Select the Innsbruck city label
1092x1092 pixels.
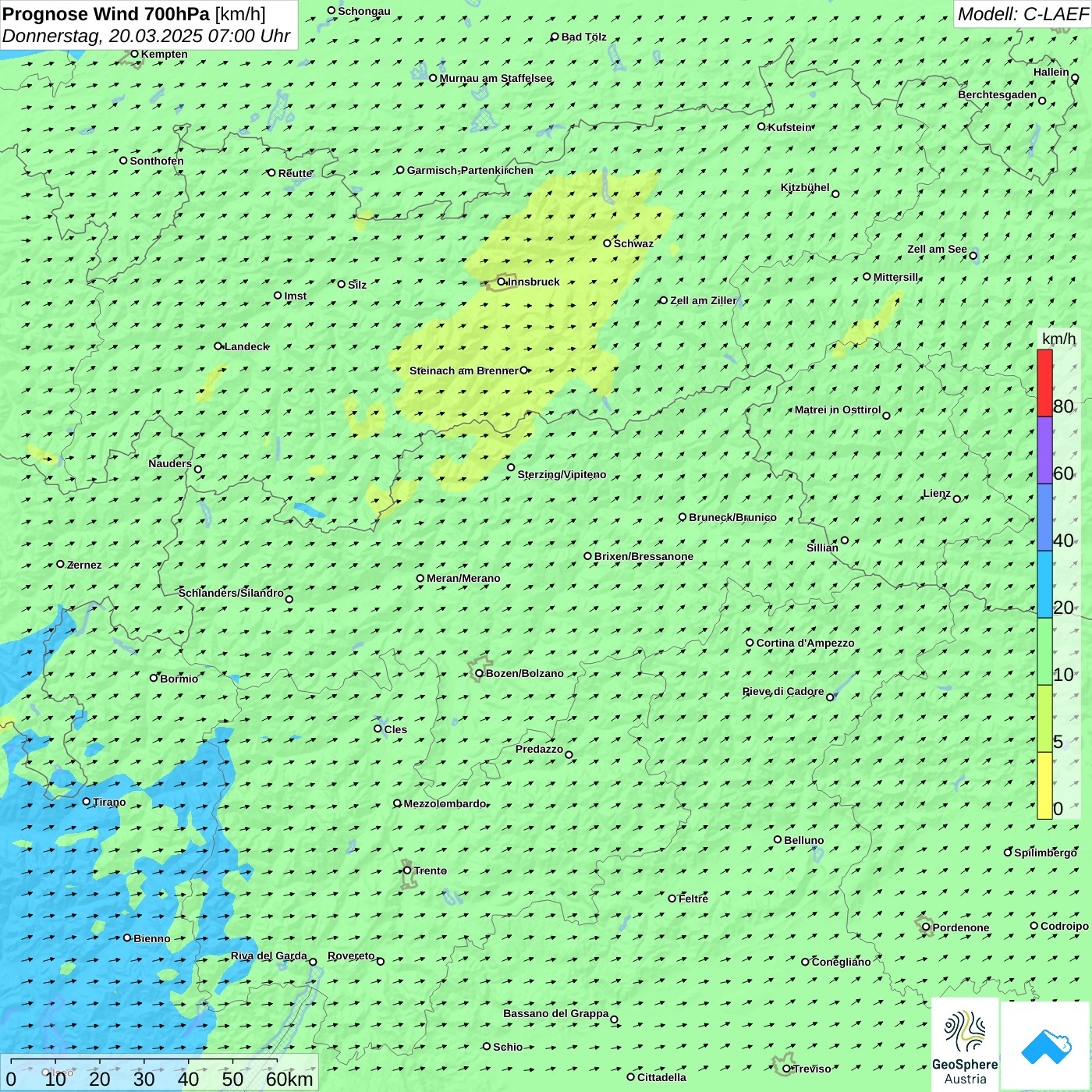point(534,282)
